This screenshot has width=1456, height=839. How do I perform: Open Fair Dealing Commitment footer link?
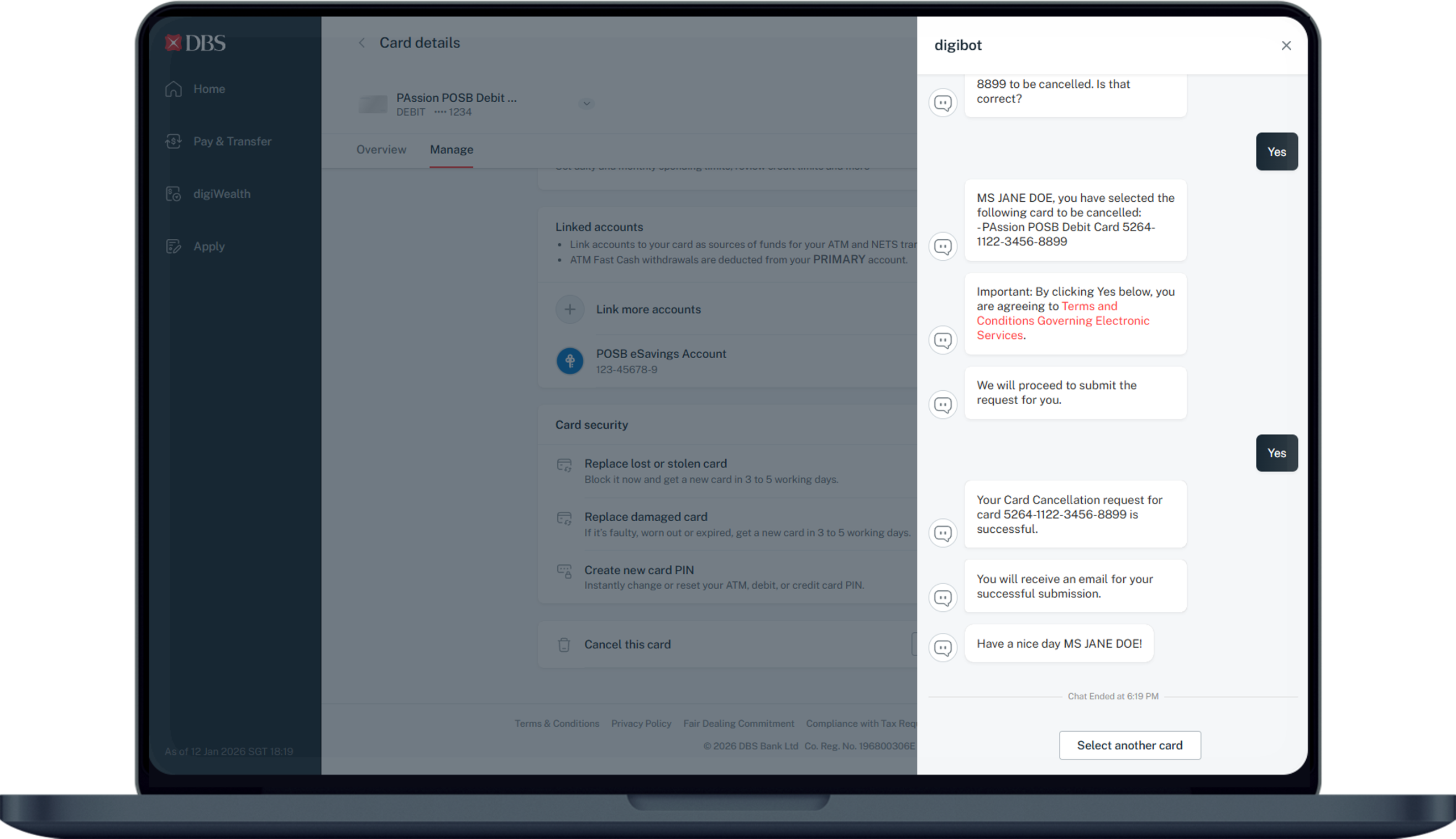(x=738, y=723)
